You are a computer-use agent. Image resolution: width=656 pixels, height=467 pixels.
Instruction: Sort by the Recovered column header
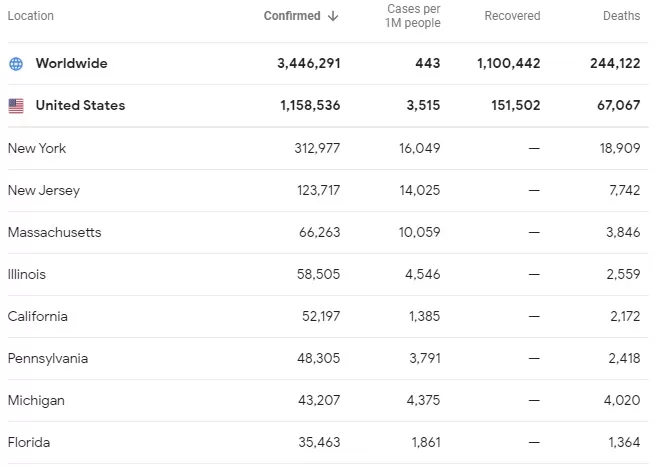[512, 16]
